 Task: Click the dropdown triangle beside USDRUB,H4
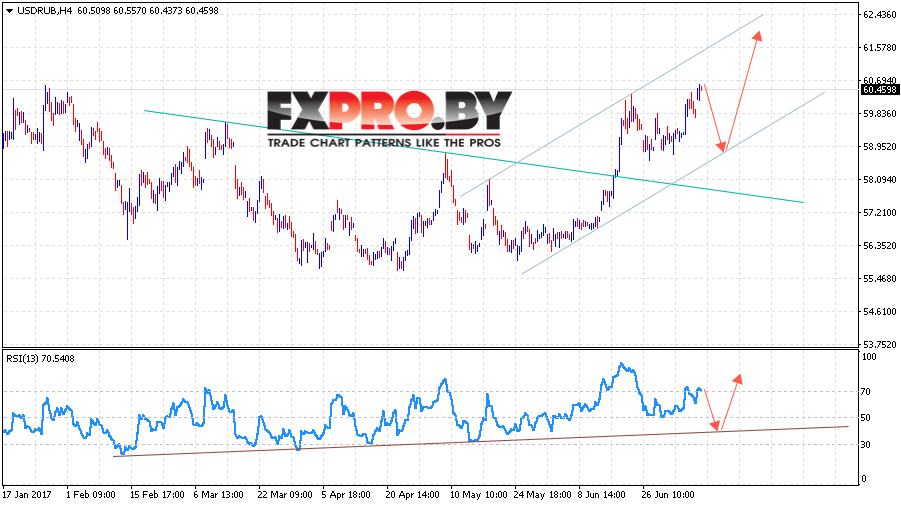10,10
